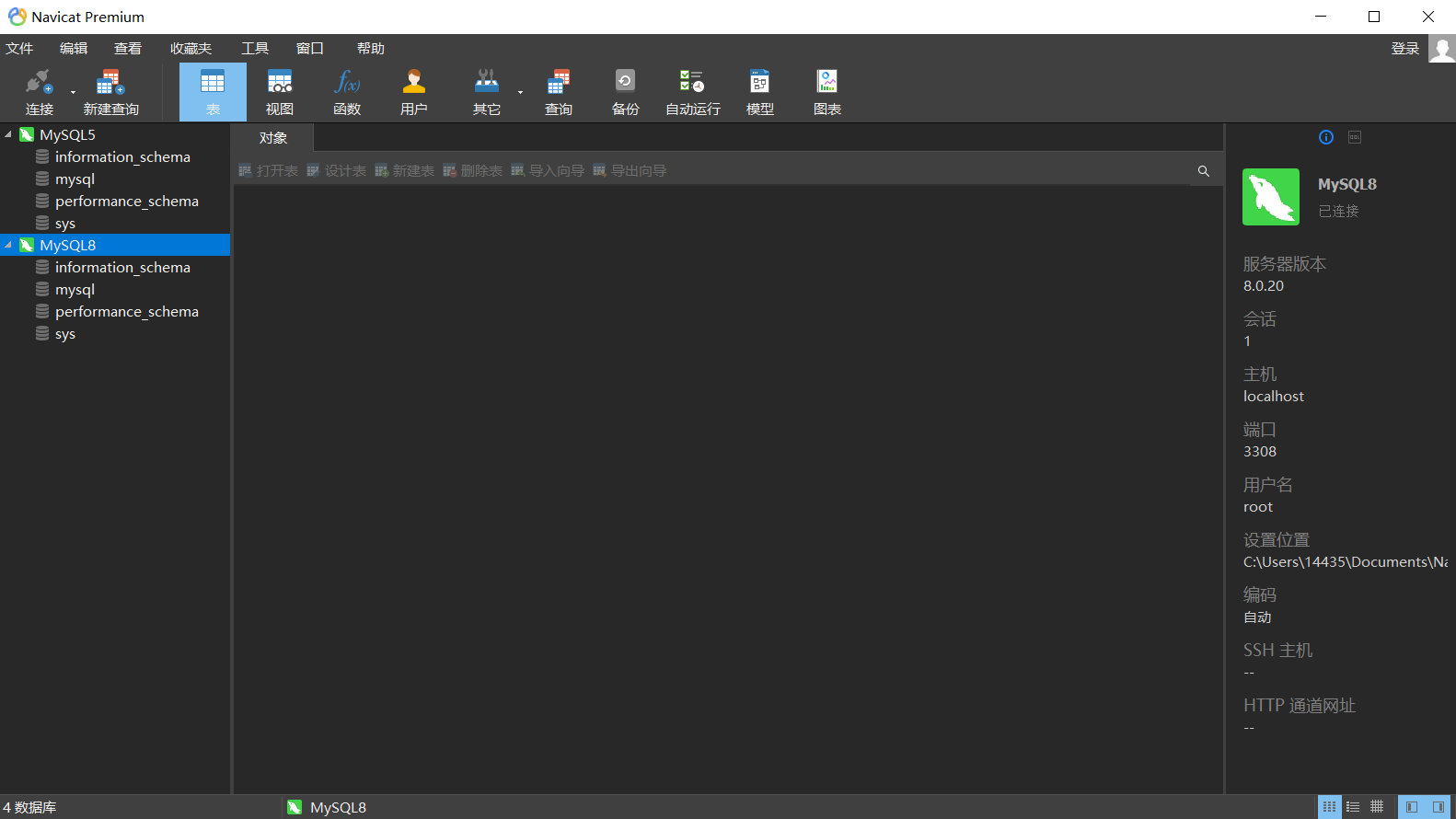
Task: Click Import Wizard (导入向导) button
Action: (x=548, y=170)
